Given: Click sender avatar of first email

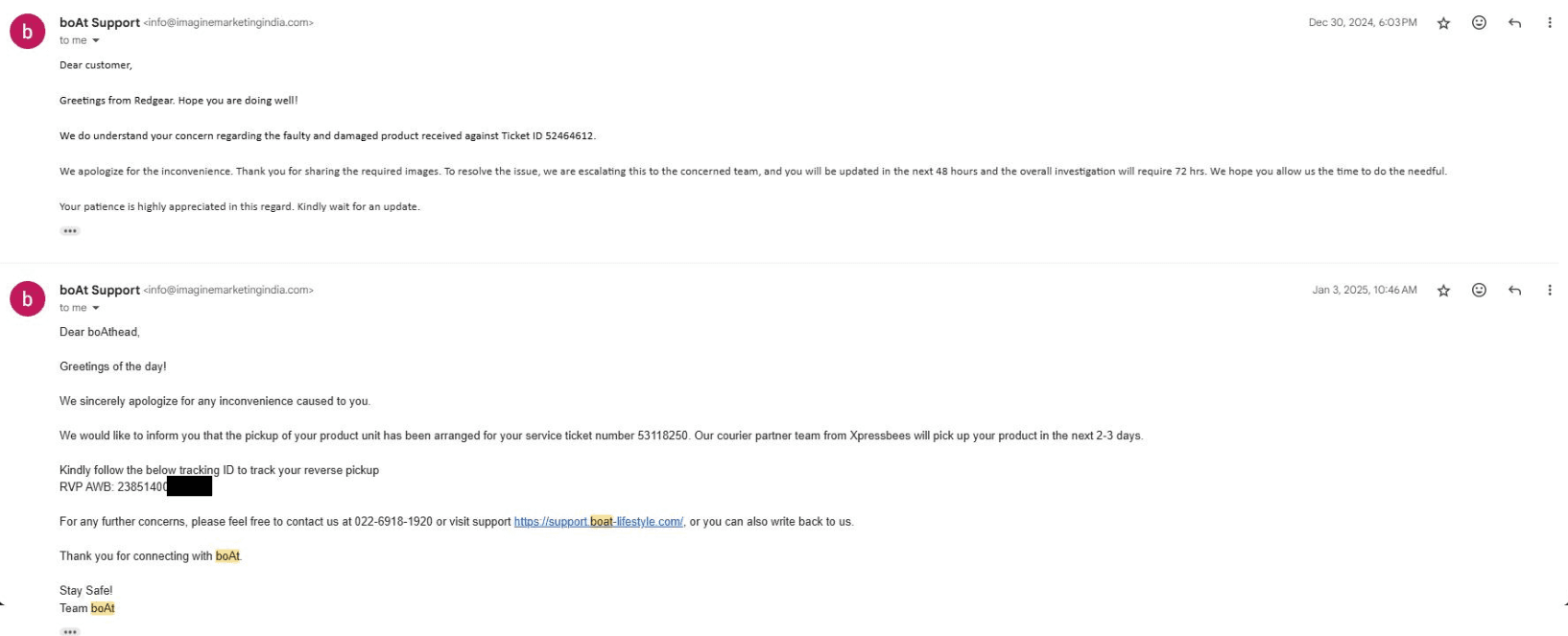Looking at the screenshot, I should 27,32.
